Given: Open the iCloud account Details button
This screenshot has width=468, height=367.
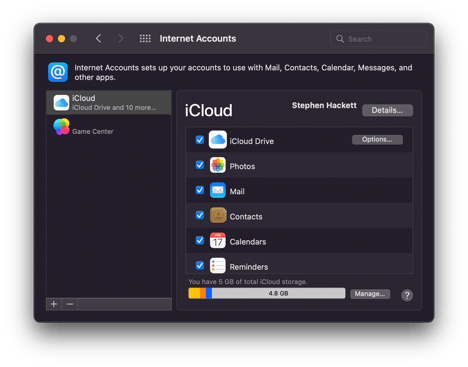Looking at the screenshot, I should click(387, 110).
